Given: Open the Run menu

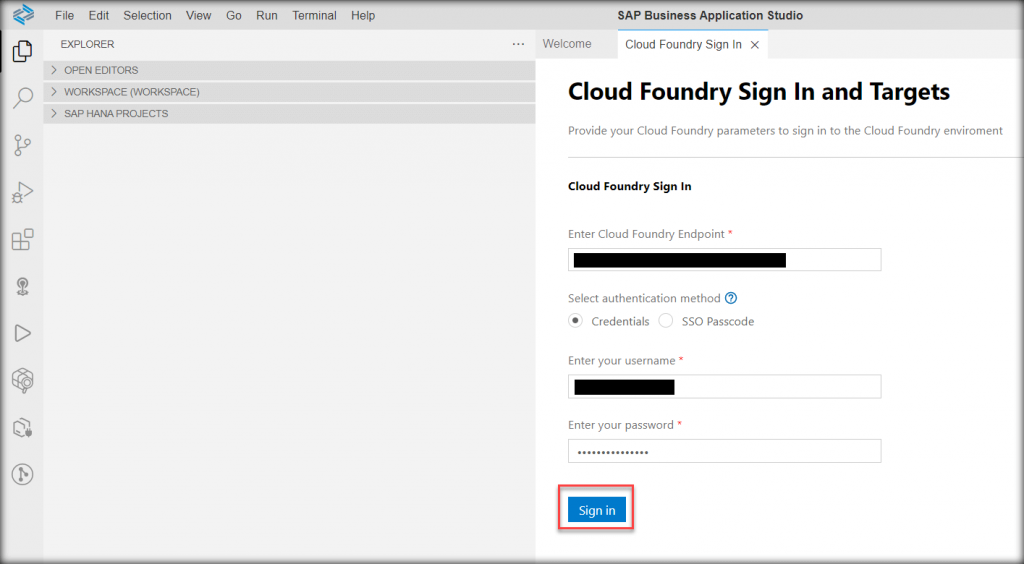Looking at the screenshot, I should tap(266, 16).
